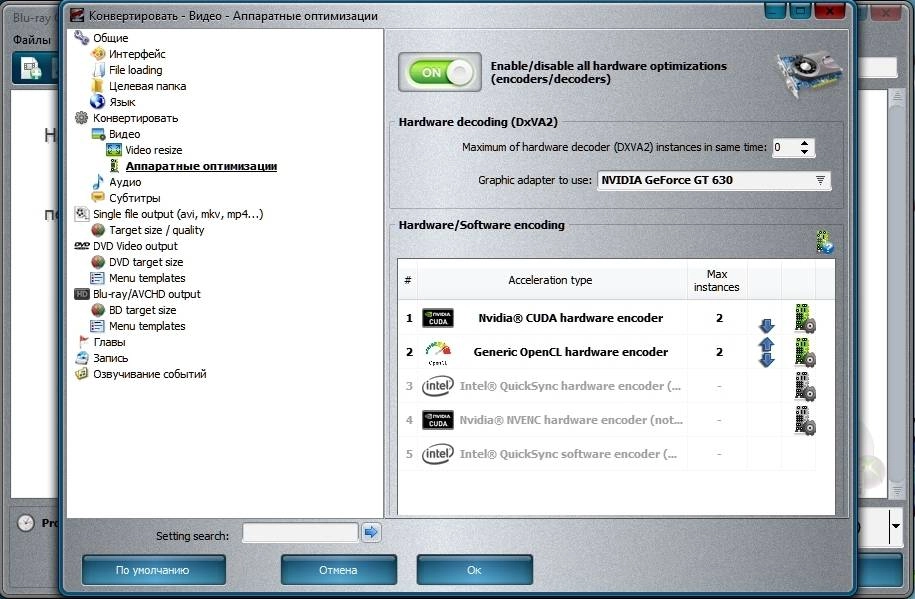Open Blu-ray/AVCHD output settings in tree
This screenshot has width=915, height=599.
click(x=146, y=294)
